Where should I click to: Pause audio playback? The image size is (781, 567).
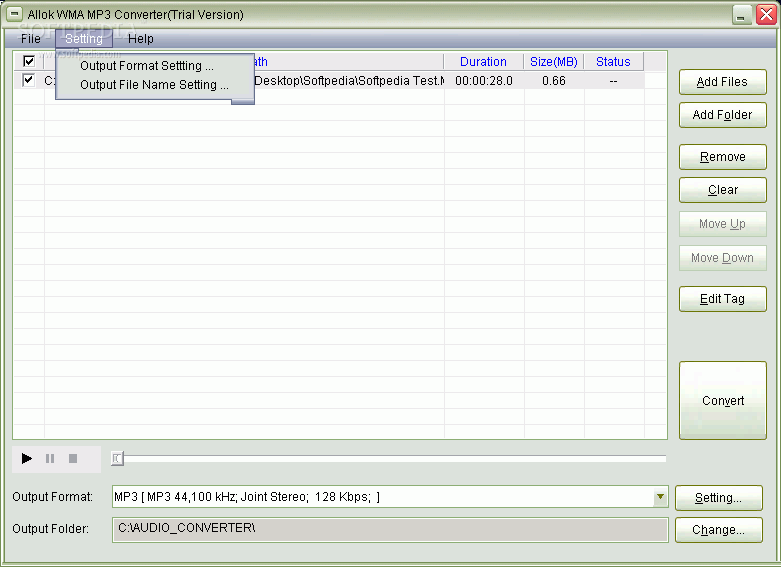pos(50,458)
